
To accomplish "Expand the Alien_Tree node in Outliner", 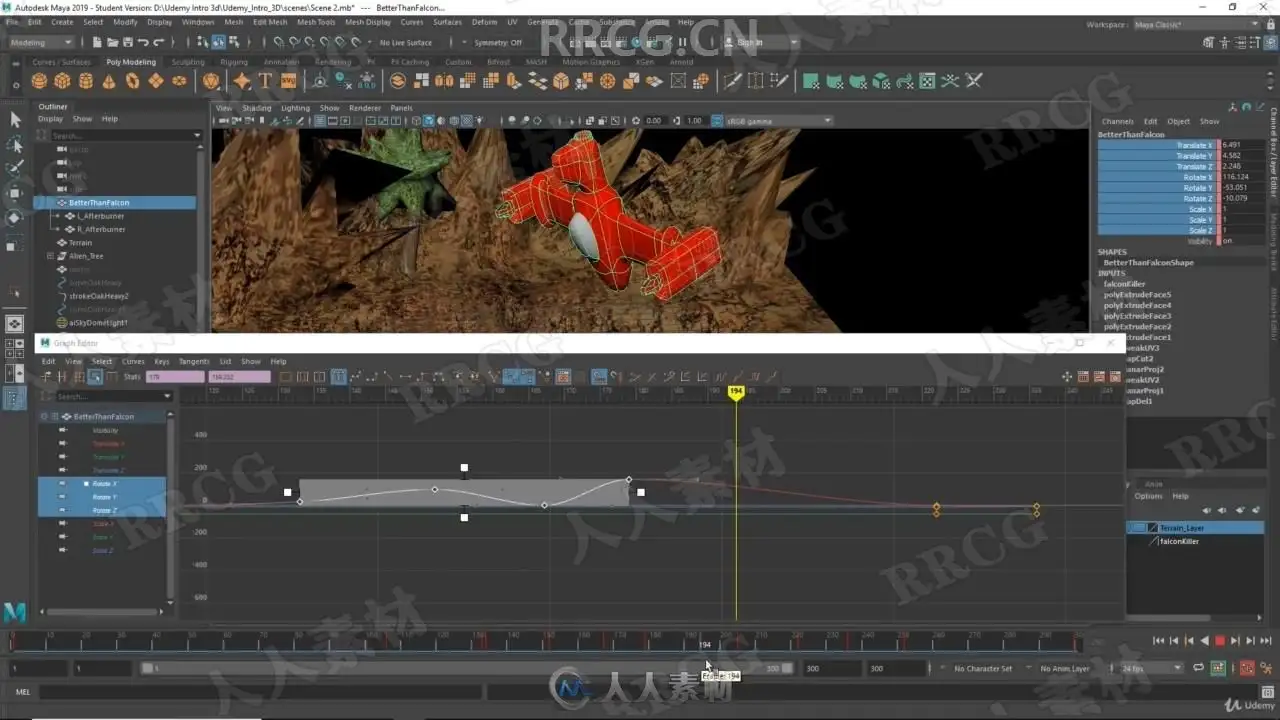I will (x=50, y=256).
